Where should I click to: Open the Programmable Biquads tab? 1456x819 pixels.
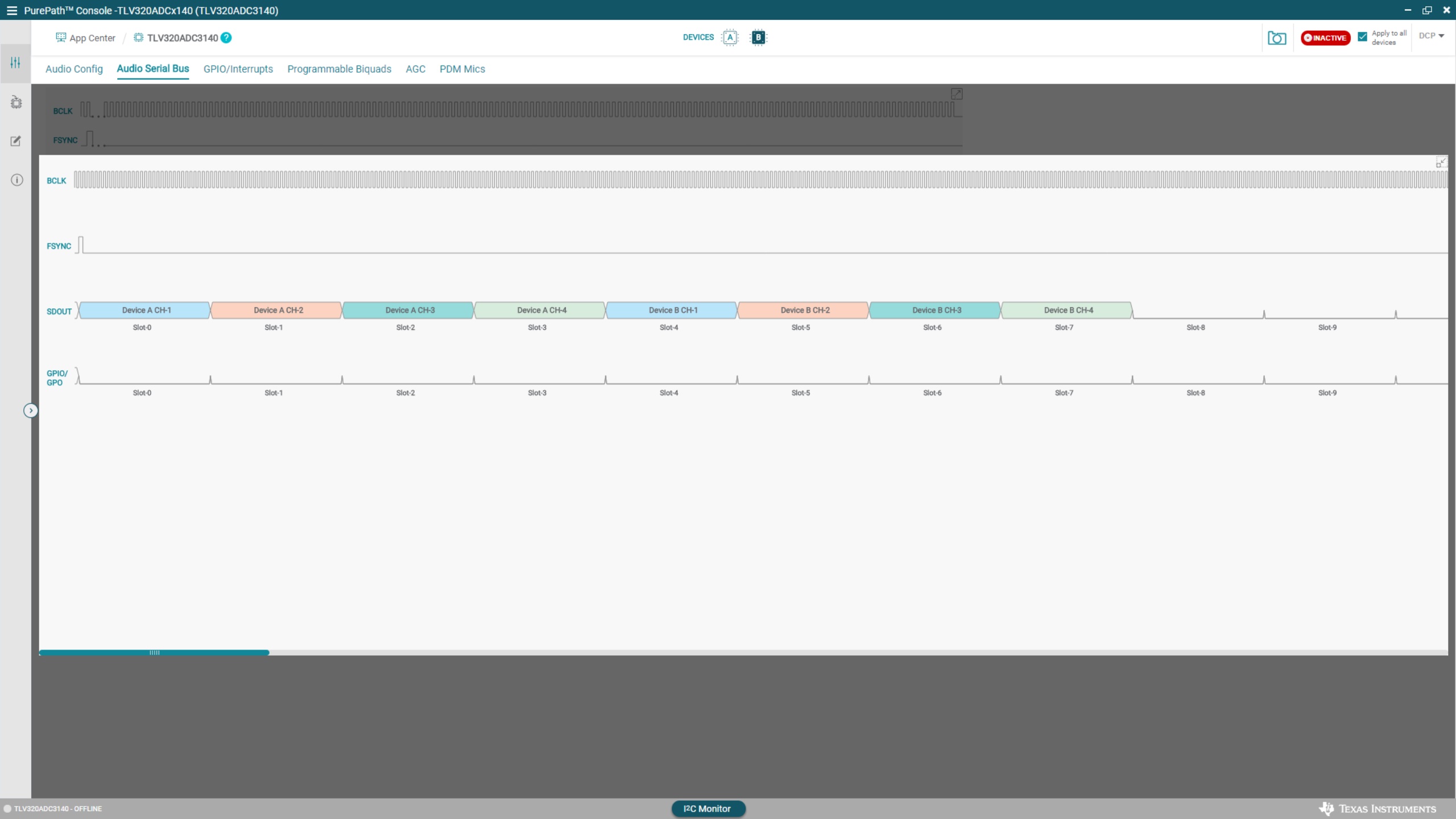click(x=339, y=69)
